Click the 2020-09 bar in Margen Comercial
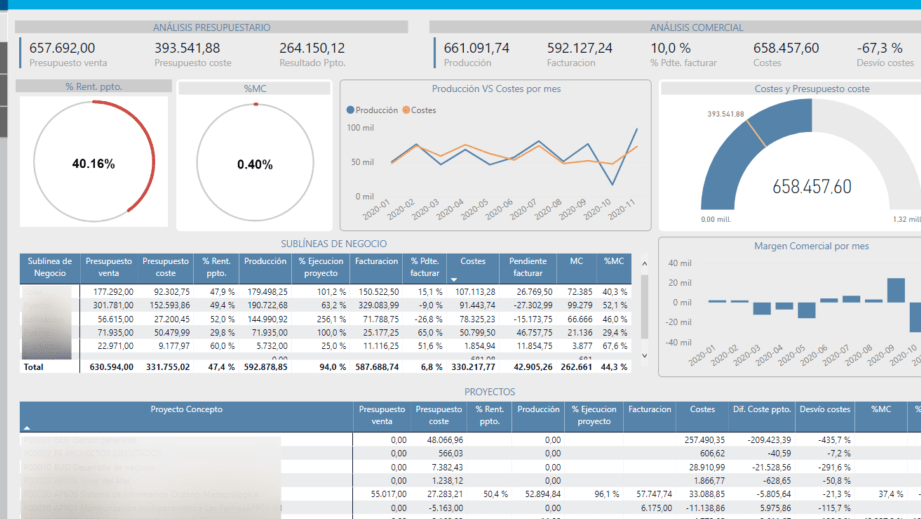 [896, 290]
